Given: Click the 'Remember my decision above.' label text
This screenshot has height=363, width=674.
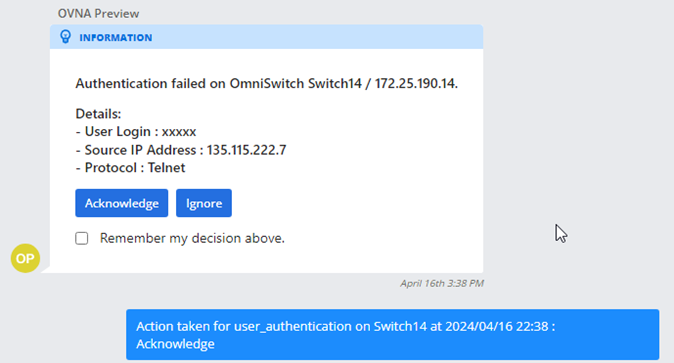Looking at the screenshot, I should pyautogui.click(x=192, y=238).
